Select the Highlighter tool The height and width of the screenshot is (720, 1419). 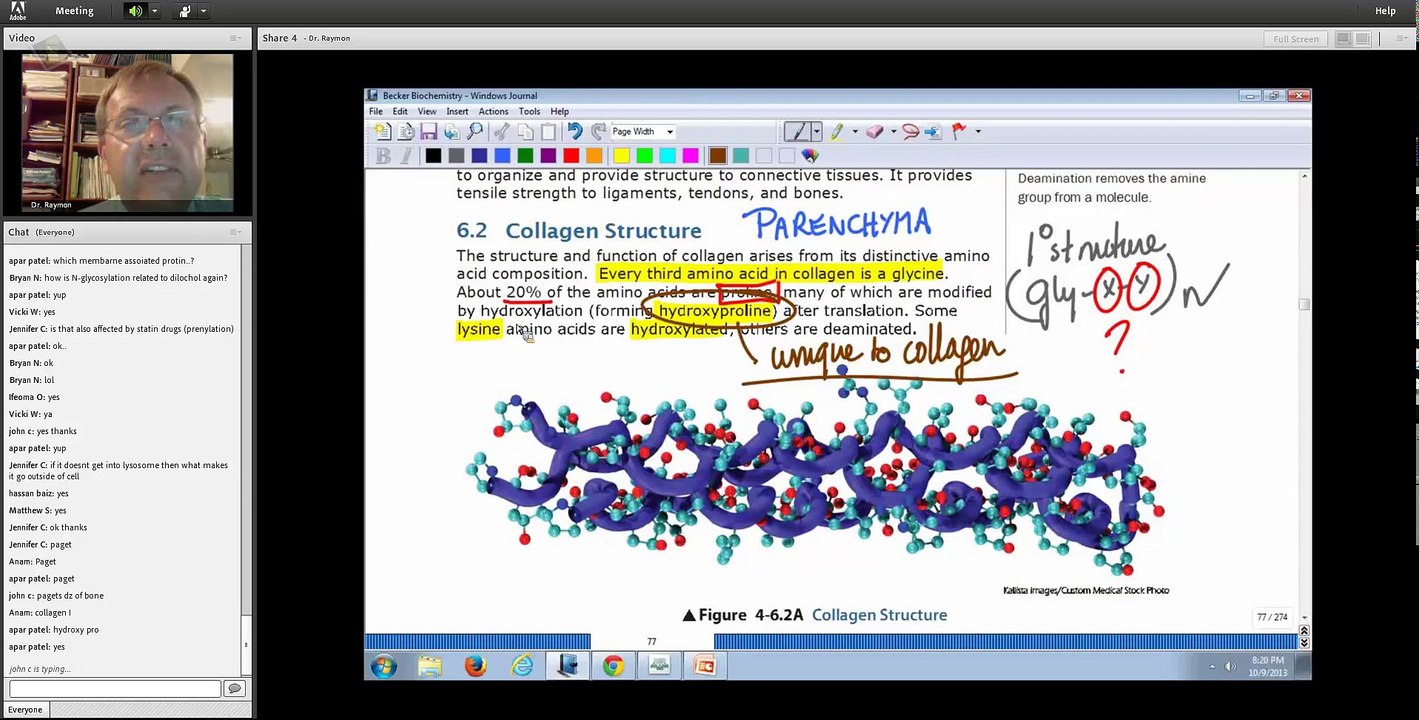tap(837, 131)
